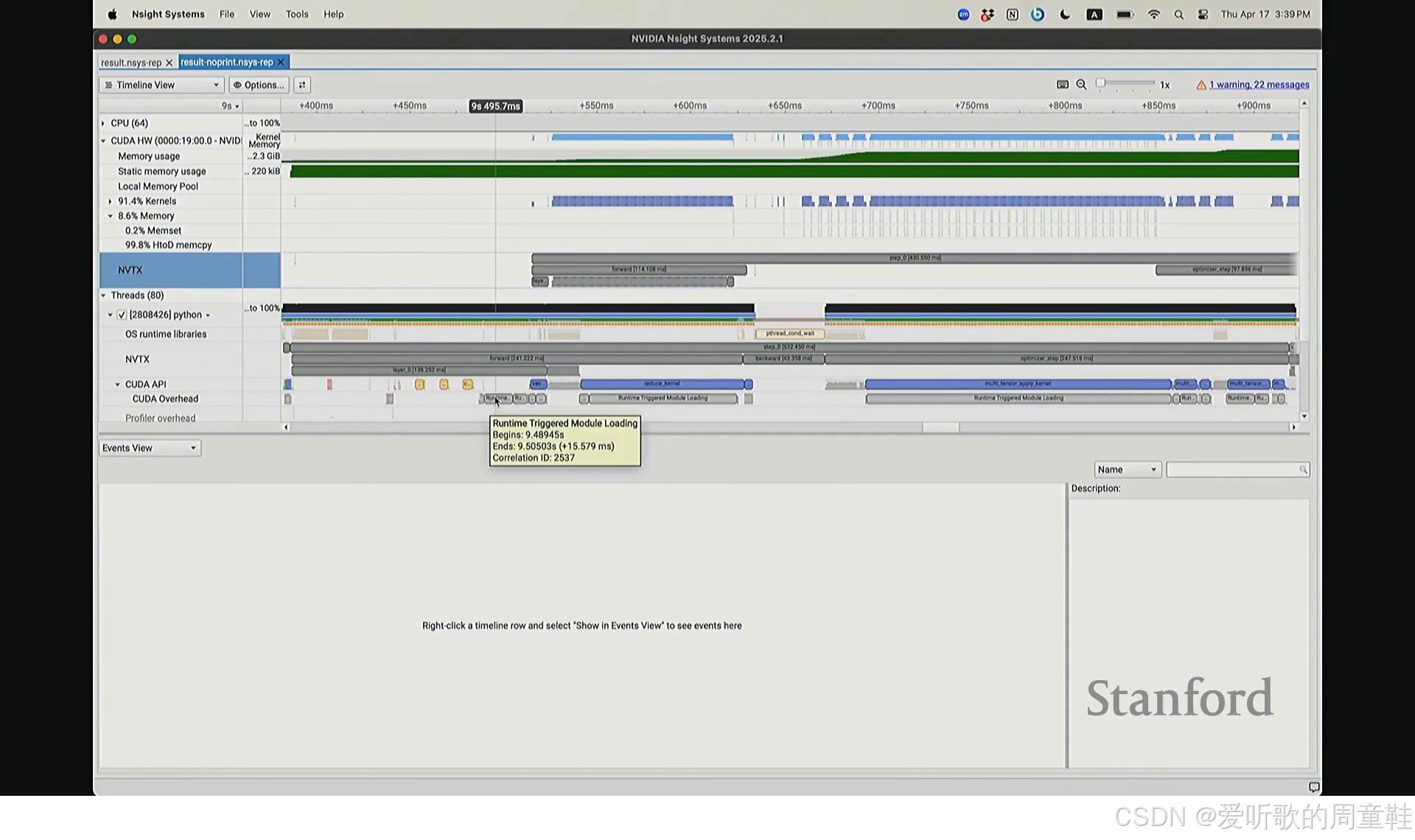Switch to result.nsys-rep tab
The image size is (1415, 840).
click(131, 63)
